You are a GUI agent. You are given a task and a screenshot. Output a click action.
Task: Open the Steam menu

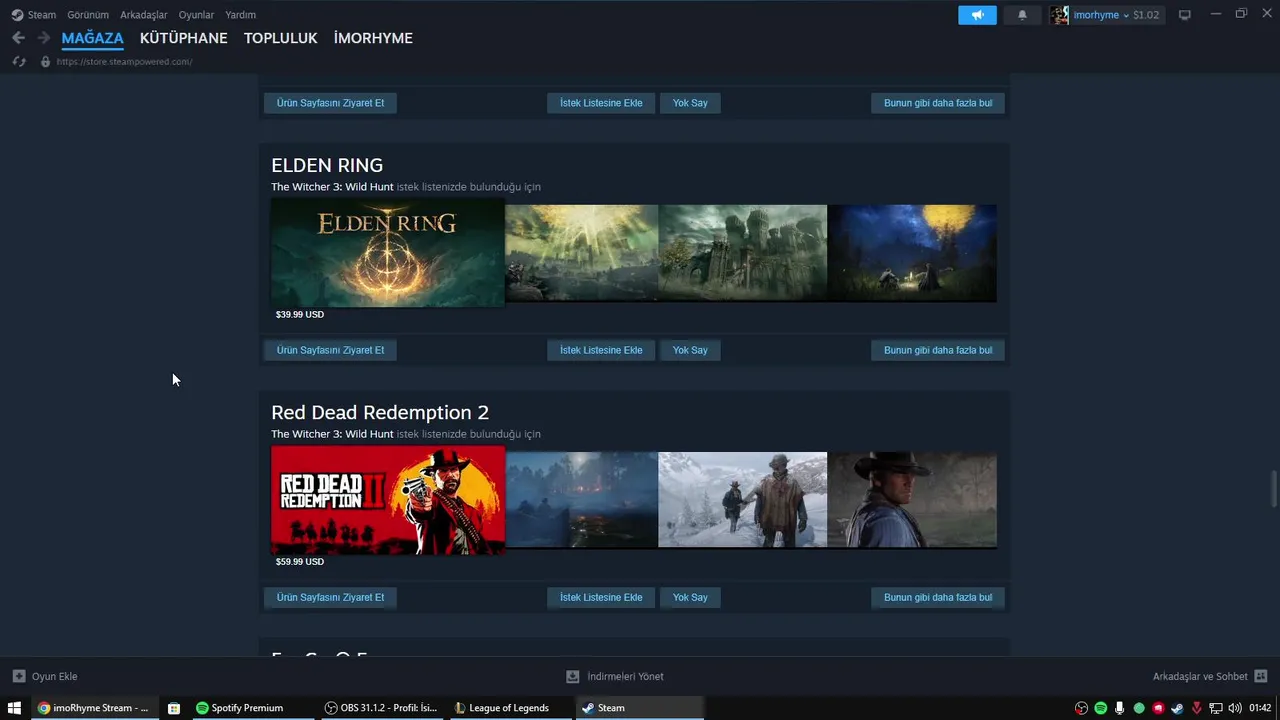(x=42, y=15)
